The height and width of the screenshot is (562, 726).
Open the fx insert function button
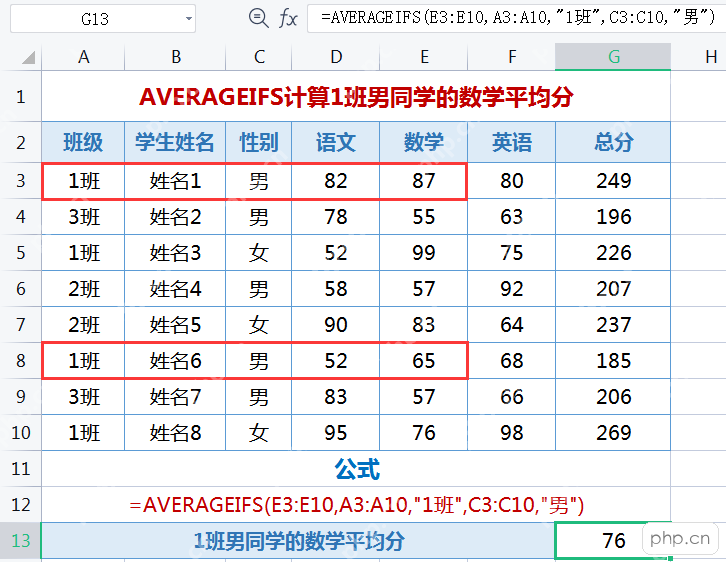tap(288, 19)
